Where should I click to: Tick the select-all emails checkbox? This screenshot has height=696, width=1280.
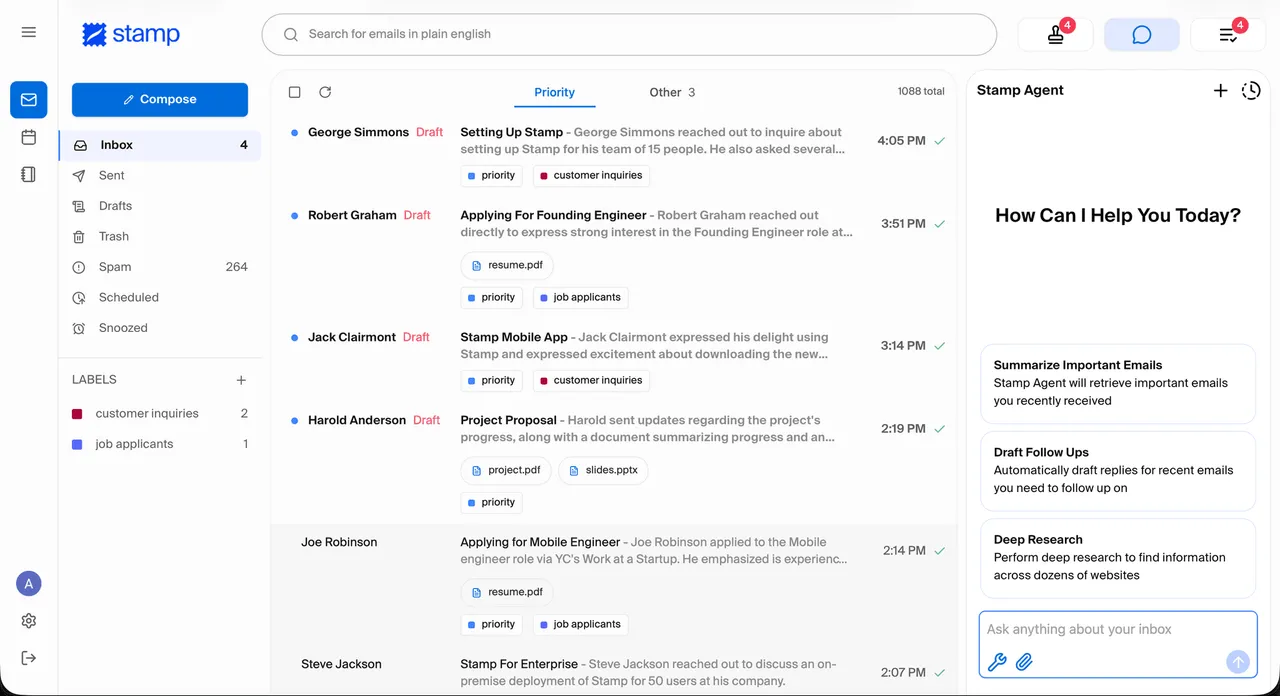(x=294, y=92)
